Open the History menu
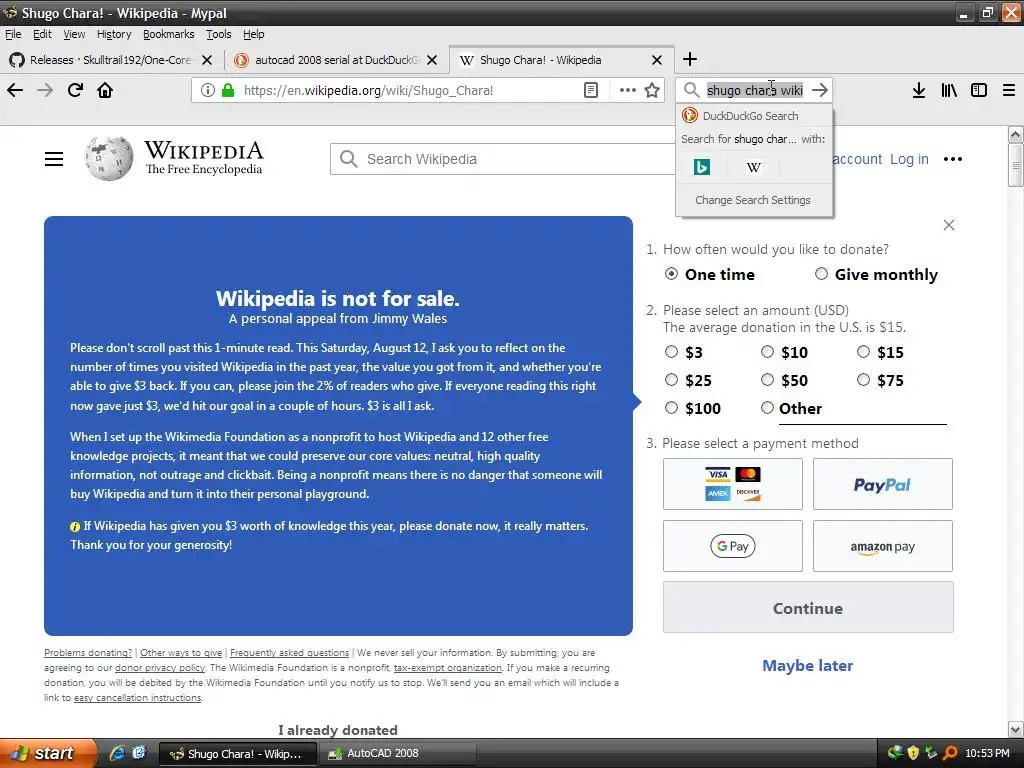The width and height of the screenshot is (1024, 768). 114,34
